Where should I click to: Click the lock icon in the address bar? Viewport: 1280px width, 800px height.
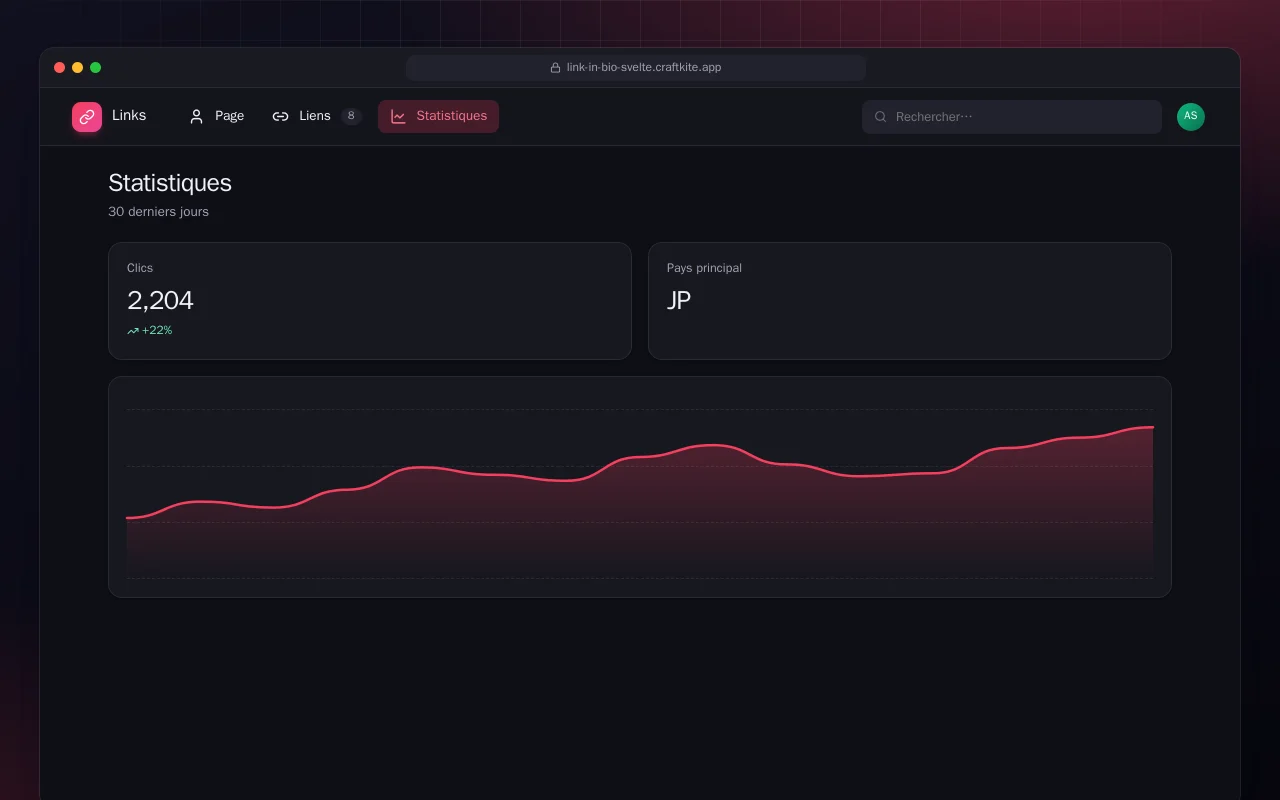[x=555, y=68]
